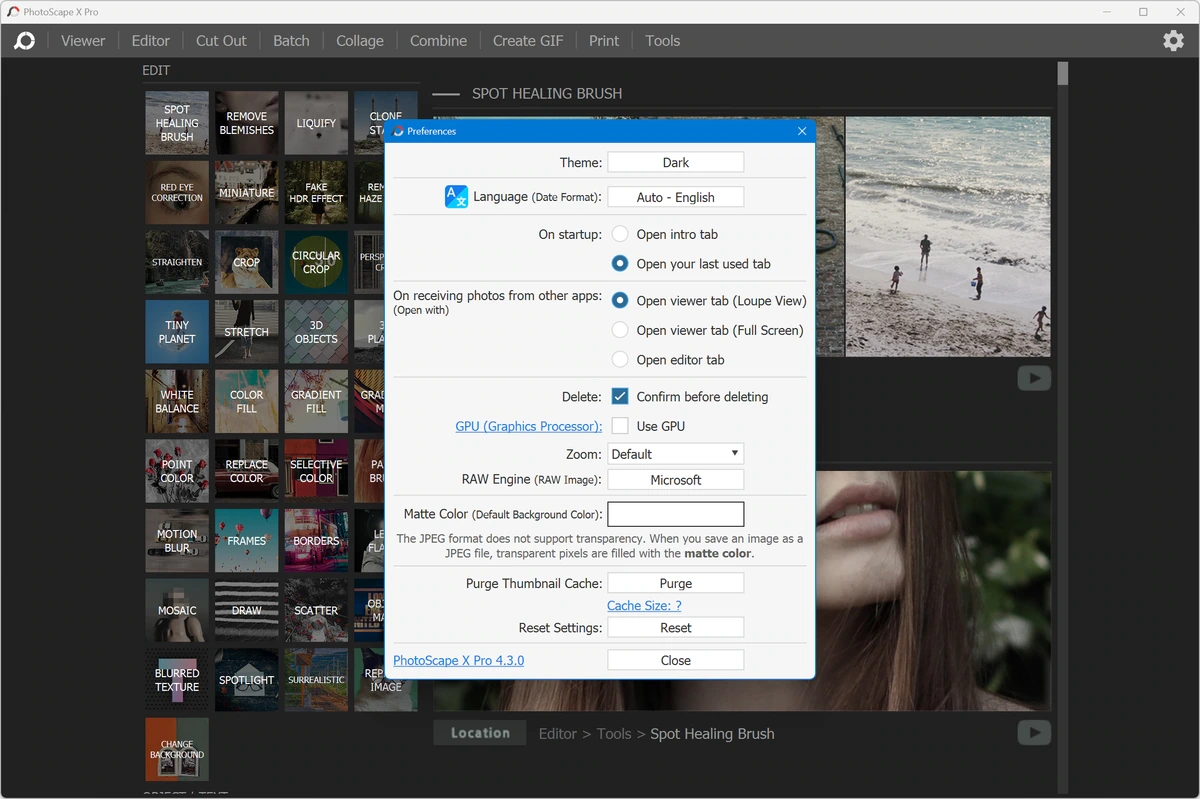Play the Spot Healing Brush video
Image resolution: width=1200 pixels, height=799 pixels.
tap(1034, 378)
